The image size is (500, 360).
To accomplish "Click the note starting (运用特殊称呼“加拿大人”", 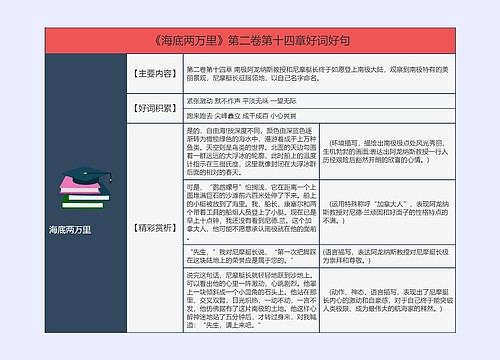I will point(386,212).
